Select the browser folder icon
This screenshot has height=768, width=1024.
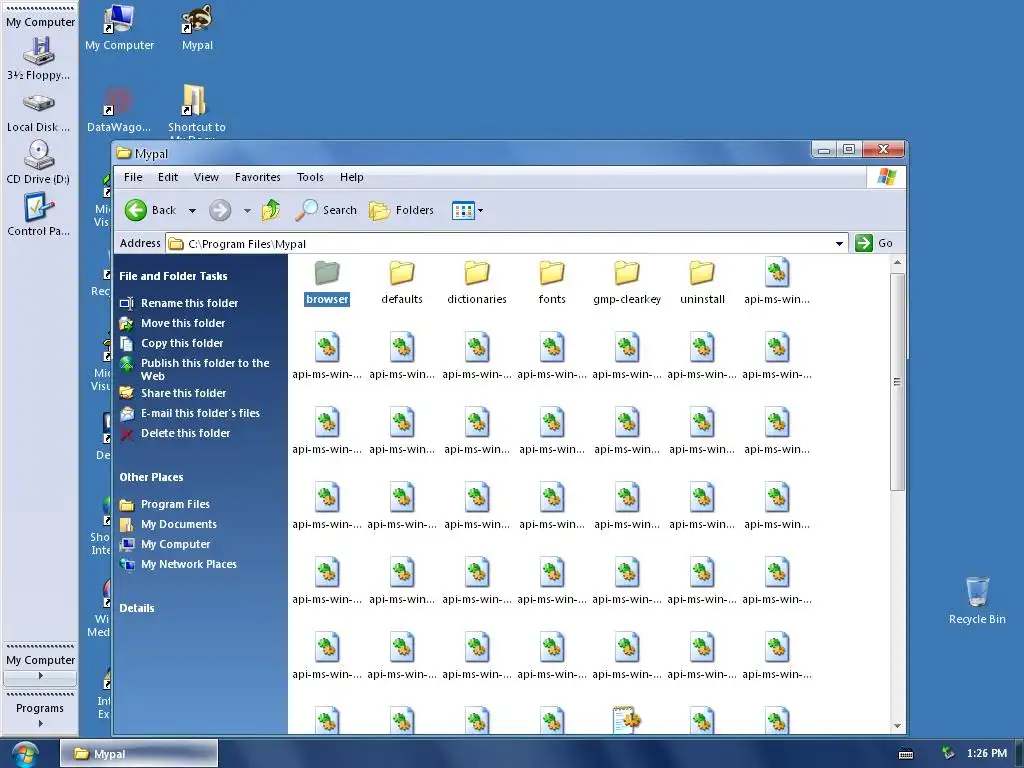coord(327,273)
